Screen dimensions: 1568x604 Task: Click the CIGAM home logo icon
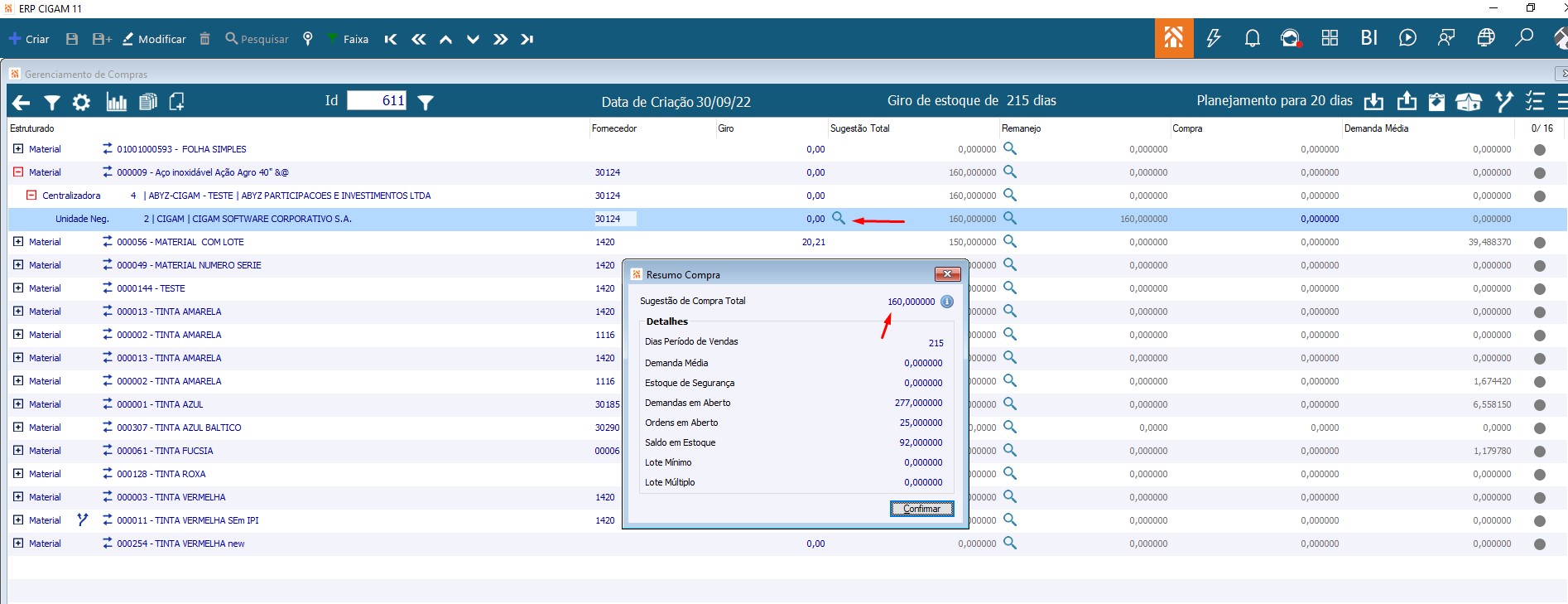(1173, 38)
